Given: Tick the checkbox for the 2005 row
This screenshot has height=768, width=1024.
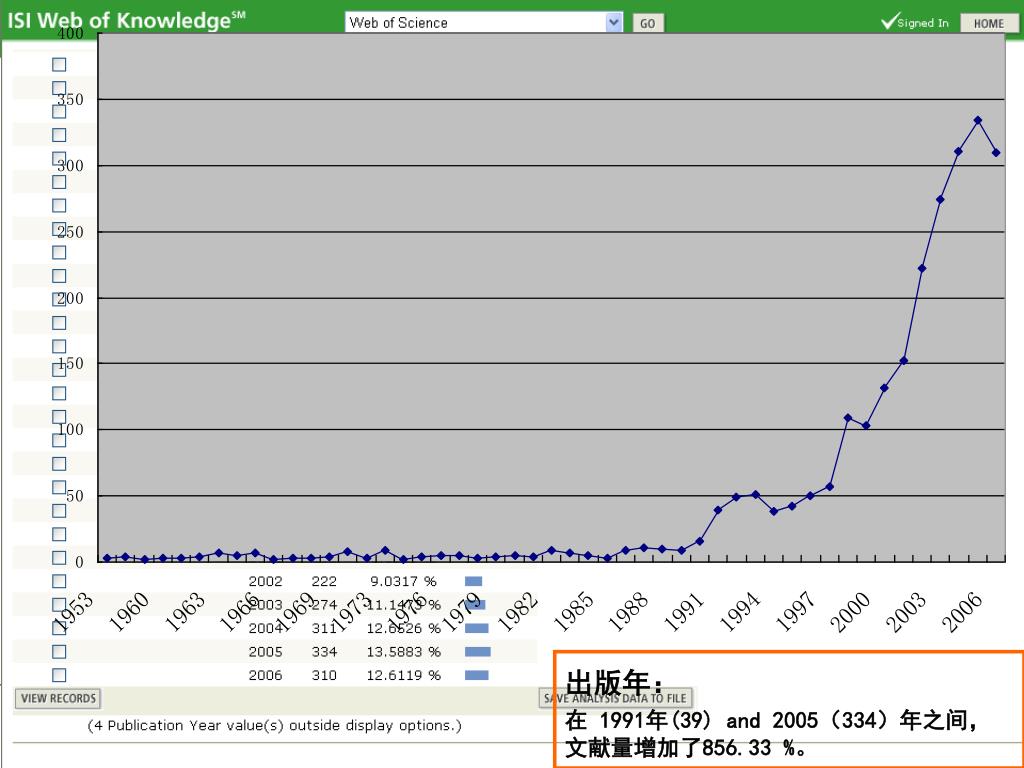Looking at the screenshot, I should click(59, 652).
